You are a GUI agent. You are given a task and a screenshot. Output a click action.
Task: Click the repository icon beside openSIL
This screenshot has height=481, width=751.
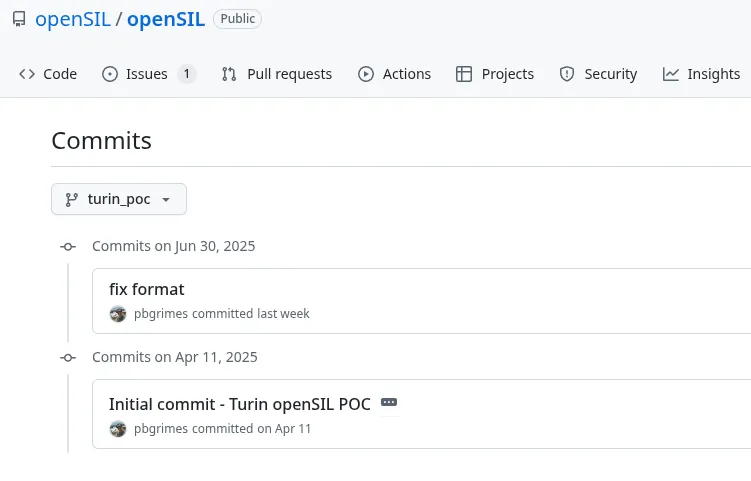pyautogui.click(x=19, y=19)
